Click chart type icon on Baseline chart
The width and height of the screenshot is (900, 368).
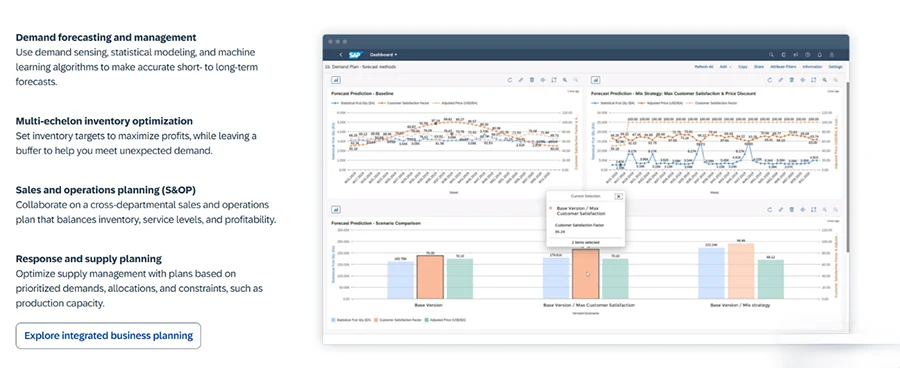pos(335,80)
